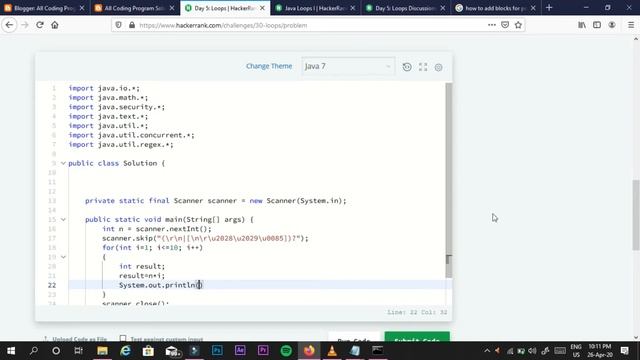The image size is (640, 360).
Task: Open the Java 7 language dropdown
Action: click(348, 66)
